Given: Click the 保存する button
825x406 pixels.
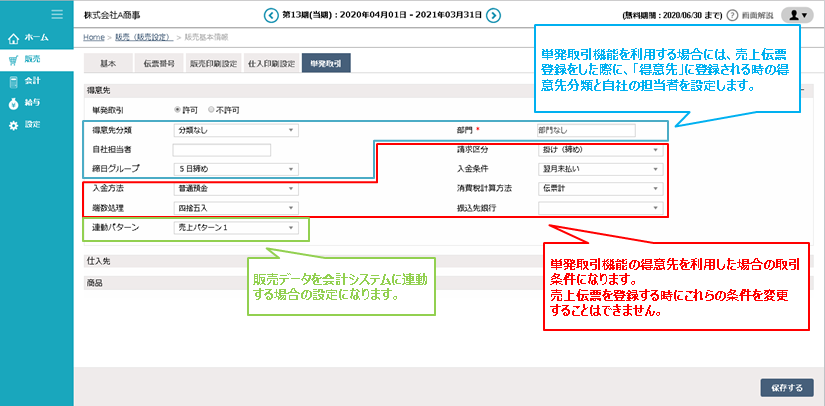Looking at the screenshot, I should point(787,388).
